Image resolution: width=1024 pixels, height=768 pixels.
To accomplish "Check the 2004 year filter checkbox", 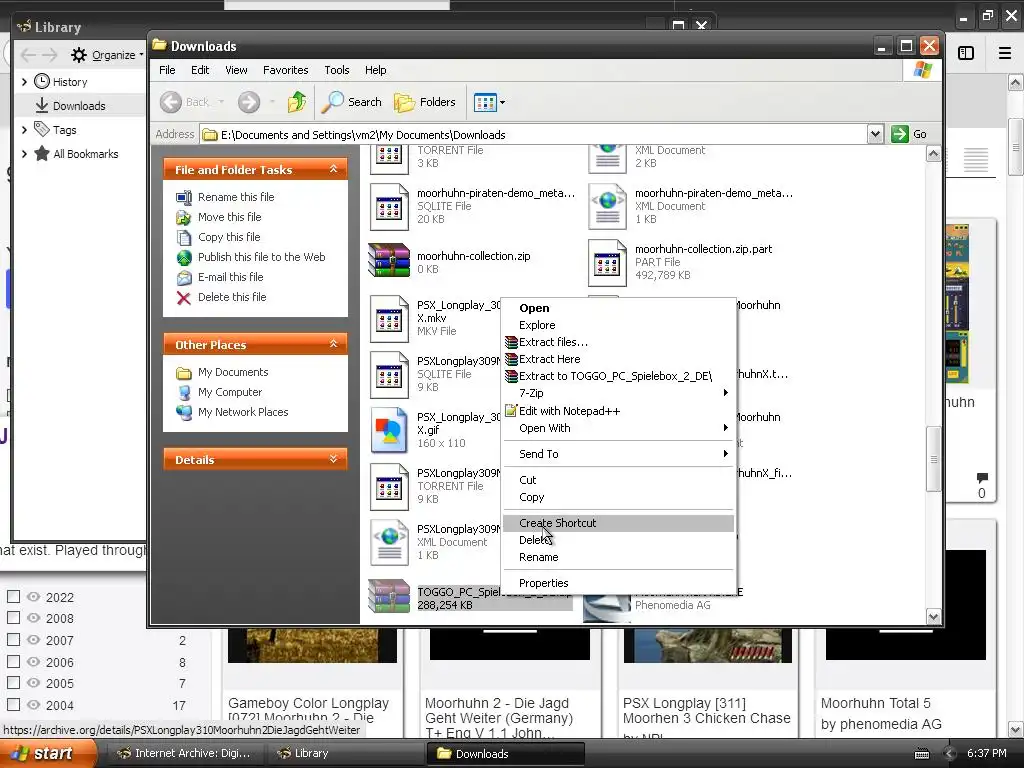I will pyautogui.click(x=13, y=705).
